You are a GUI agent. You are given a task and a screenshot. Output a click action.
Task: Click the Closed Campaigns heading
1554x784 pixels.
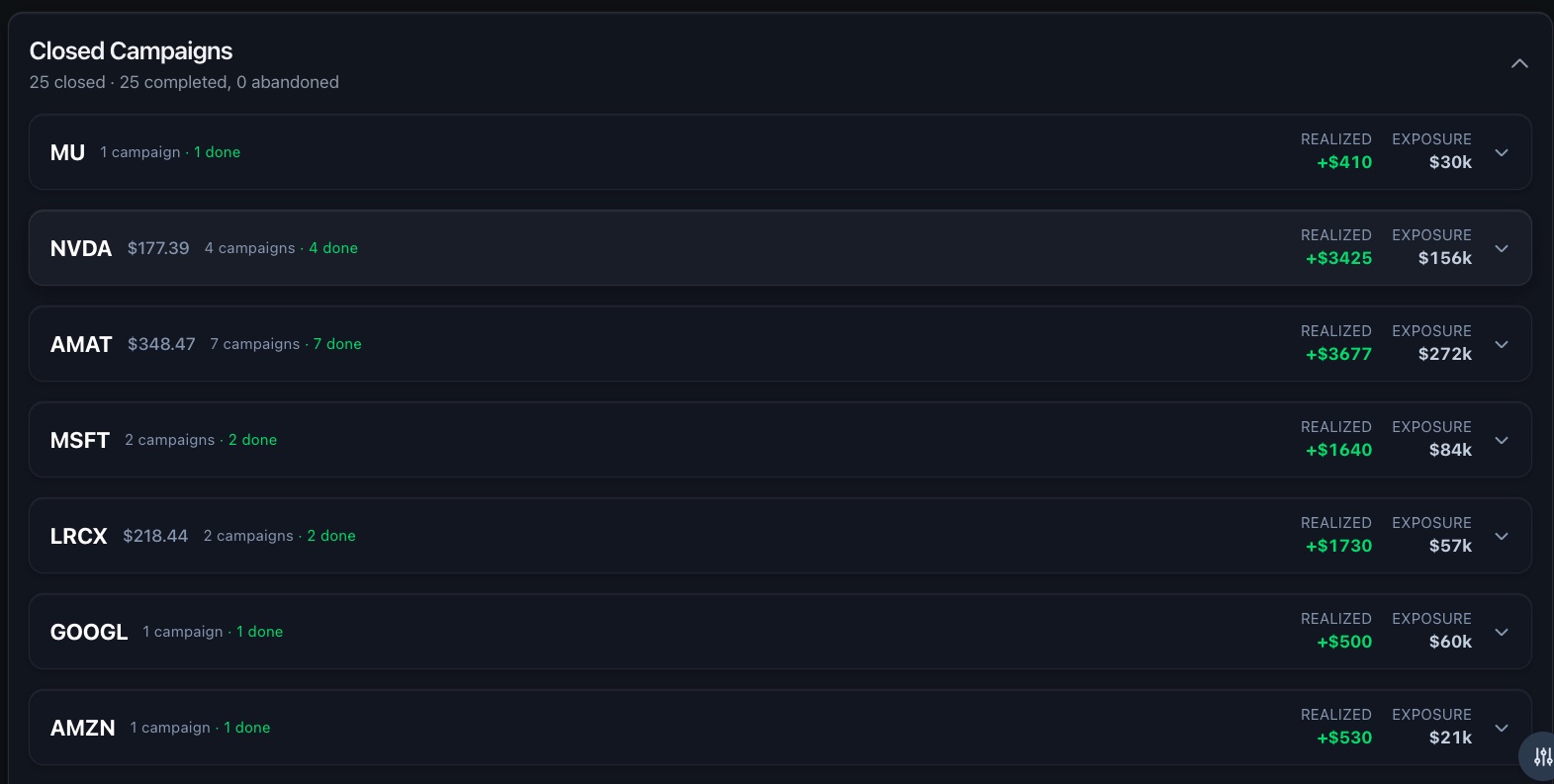(131, 50)
